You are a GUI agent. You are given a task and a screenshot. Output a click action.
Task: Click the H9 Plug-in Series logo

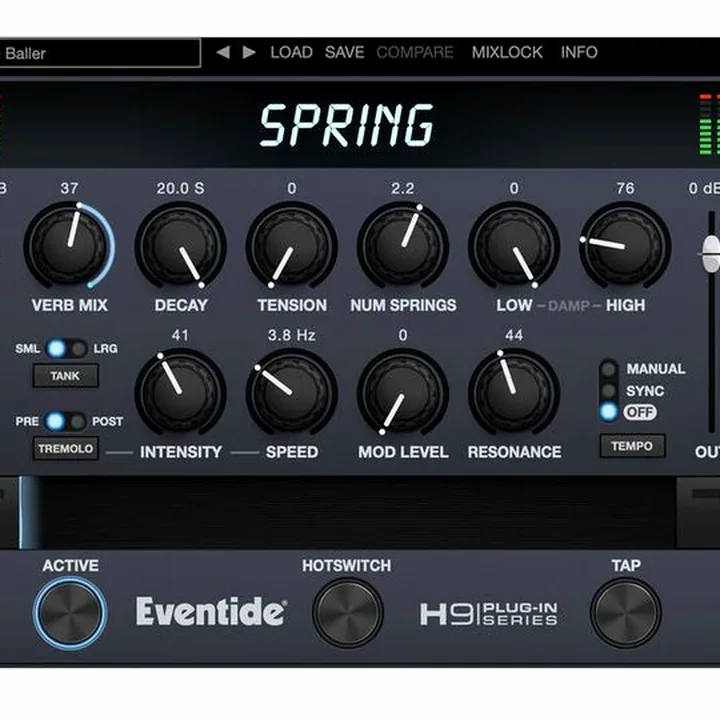pos(489,614)
